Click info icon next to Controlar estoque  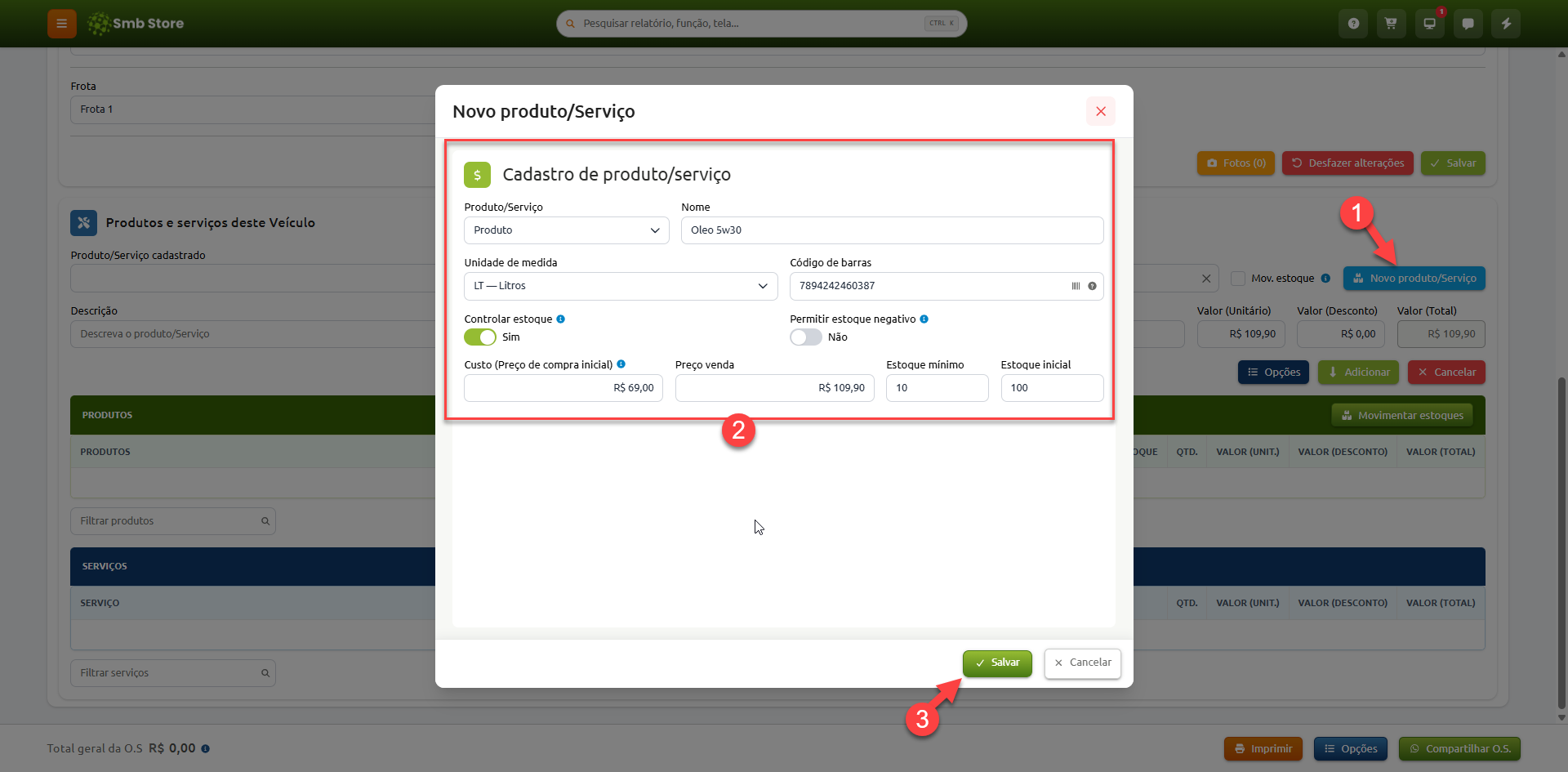(x=560, y=319)
